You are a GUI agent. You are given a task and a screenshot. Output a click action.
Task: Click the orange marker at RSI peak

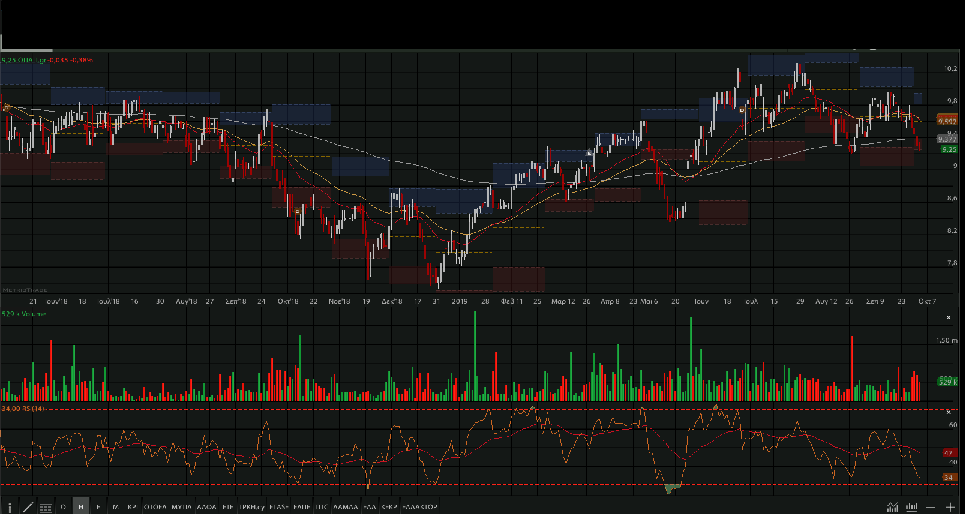tap(715, 407)
